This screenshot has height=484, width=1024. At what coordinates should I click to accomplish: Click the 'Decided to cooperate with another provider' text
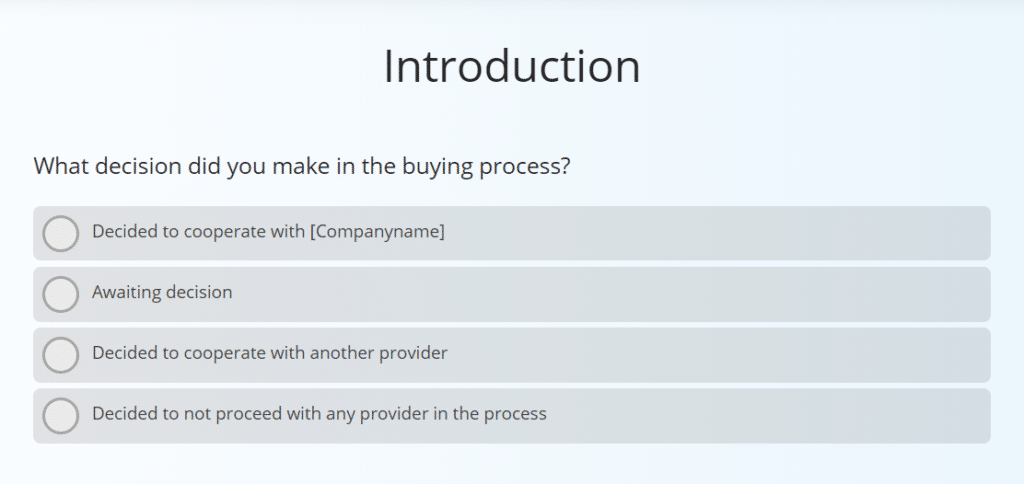(269, 353)
